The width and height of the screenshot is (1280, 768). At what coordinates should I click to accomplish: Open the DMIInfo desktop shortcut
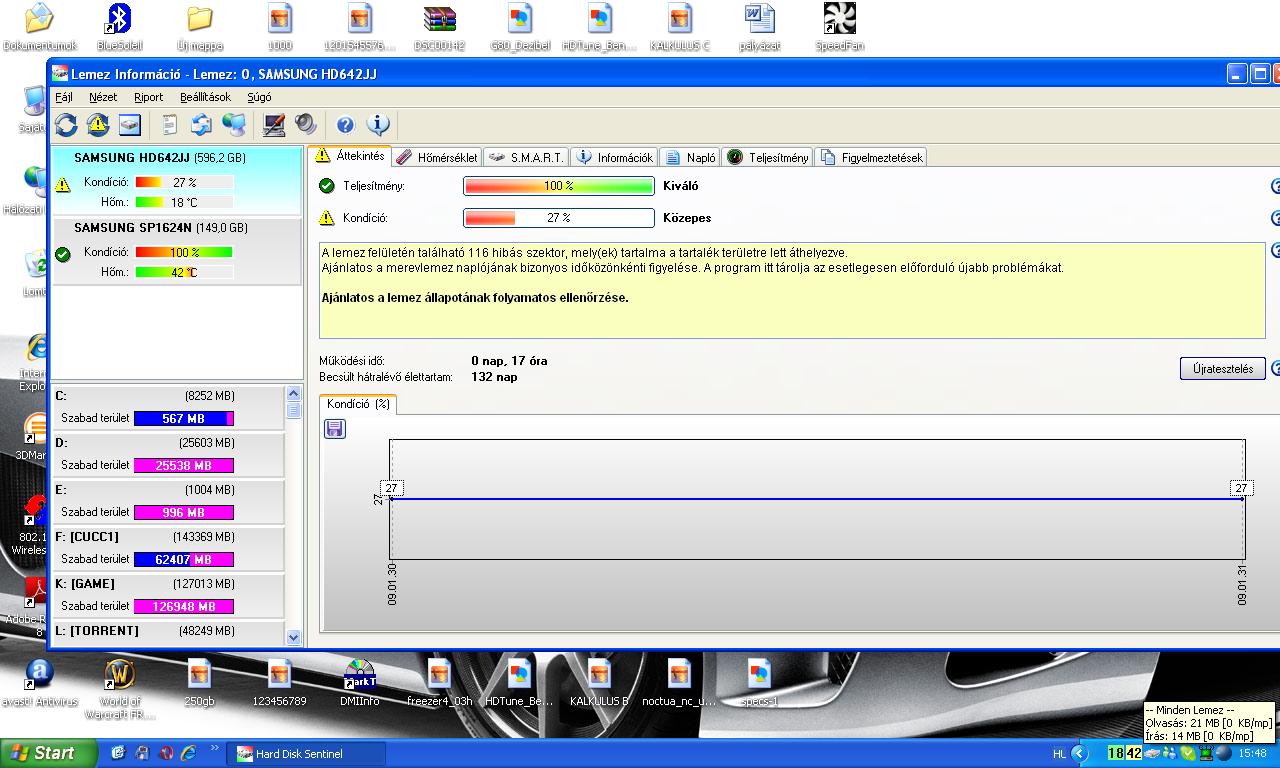tap(359, 682)
